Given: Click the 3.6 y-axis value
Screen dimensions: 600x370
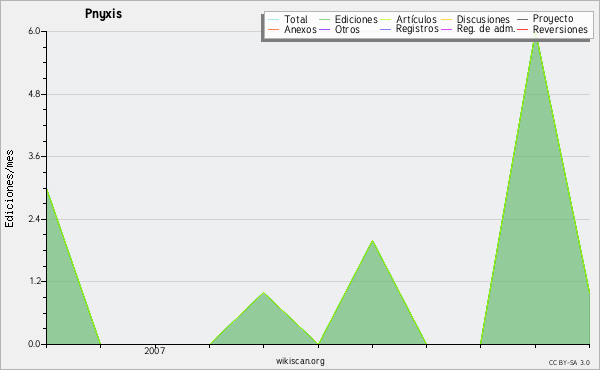Looking at the screenshot, I should coord(34,156).
